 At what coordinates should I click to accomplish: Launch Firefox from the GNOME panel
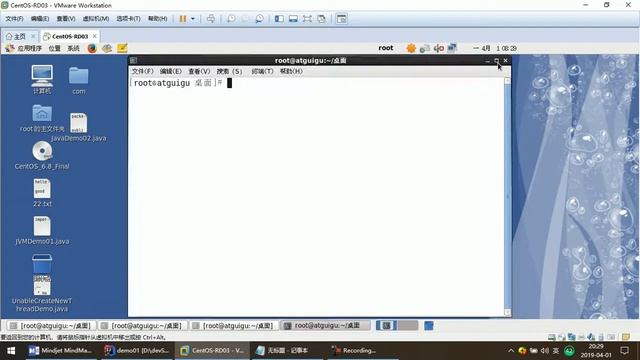click(92, 48)
